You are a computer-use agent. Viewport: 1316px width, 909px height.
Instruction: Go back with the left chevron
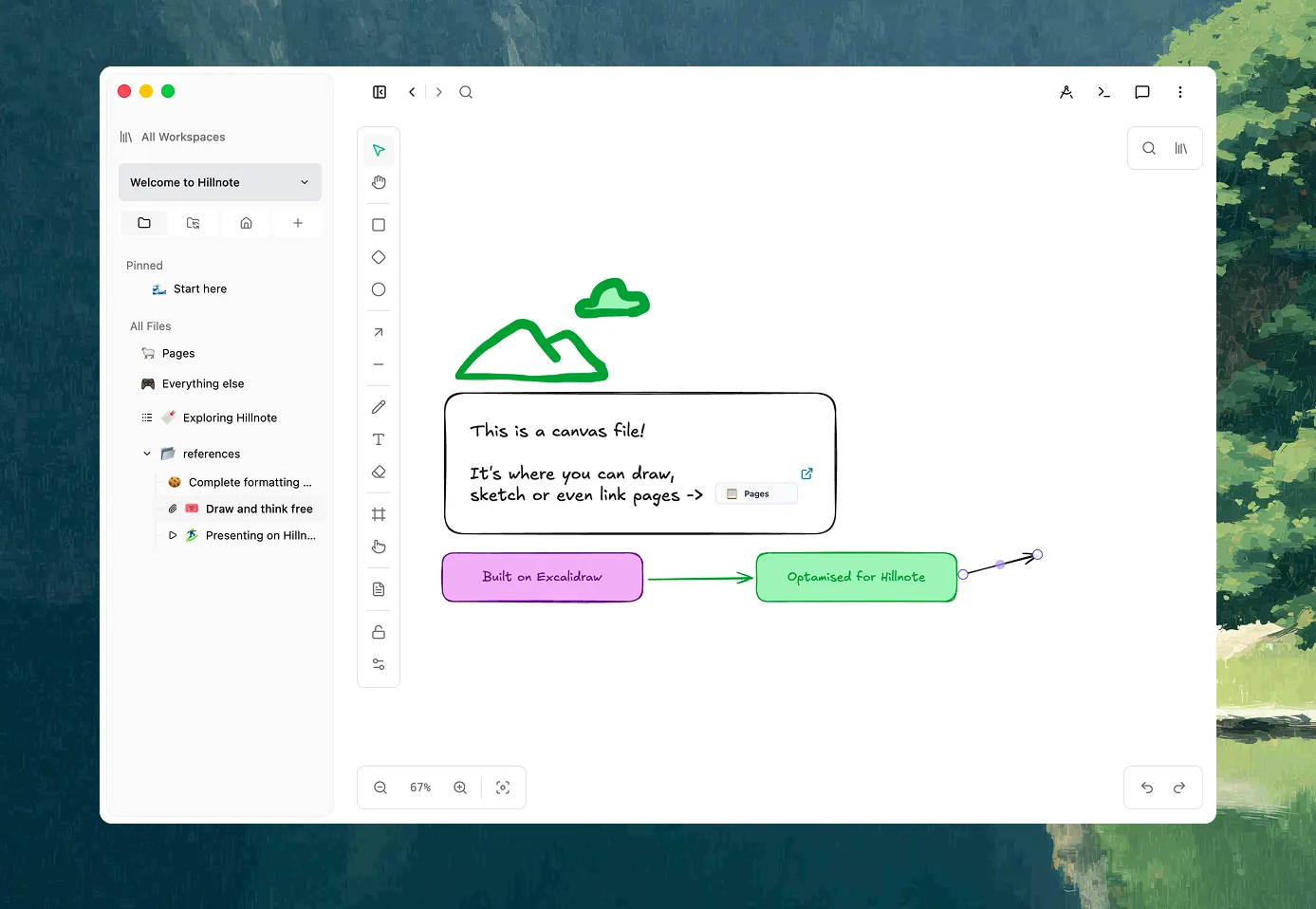(412, 92)
